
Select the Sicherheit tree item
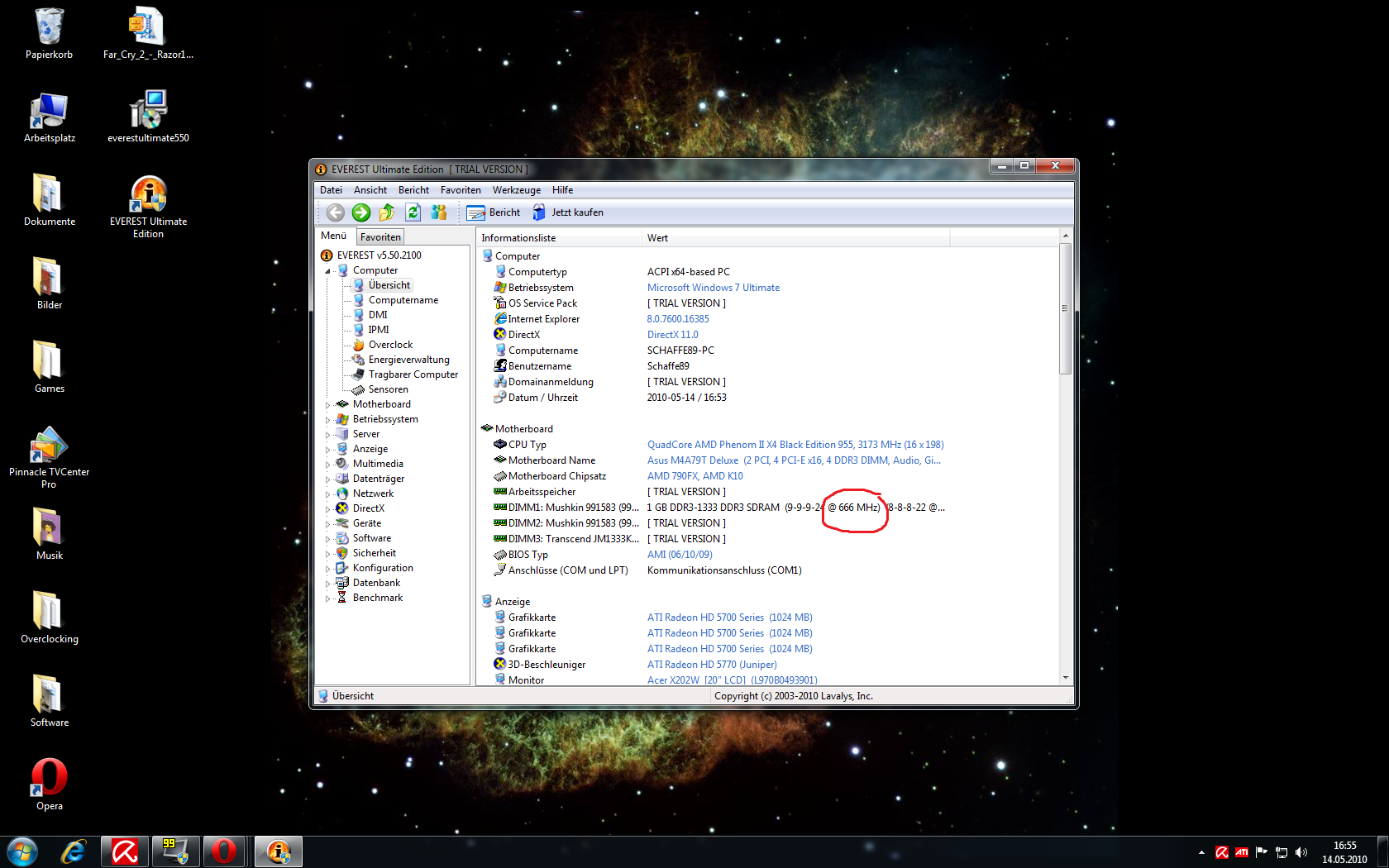tap(374, 553)
